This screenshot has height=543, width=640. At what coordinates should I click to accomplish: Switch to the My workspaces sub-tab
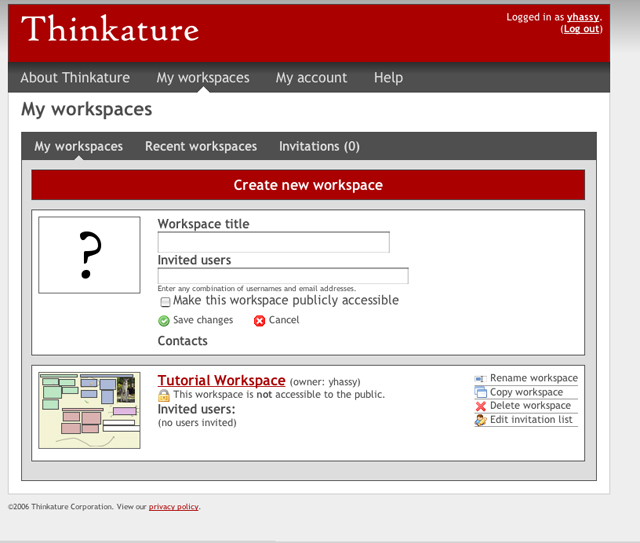78,146
